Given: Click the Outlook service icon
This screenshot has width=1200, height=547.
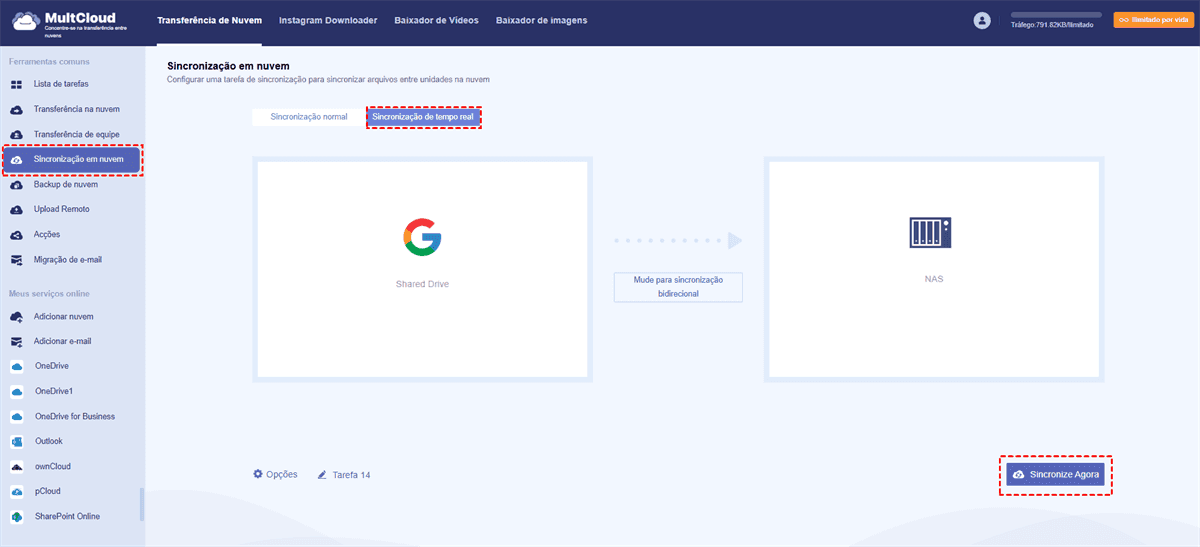Looking at the screenshot, I should click(x=16, y=441).
